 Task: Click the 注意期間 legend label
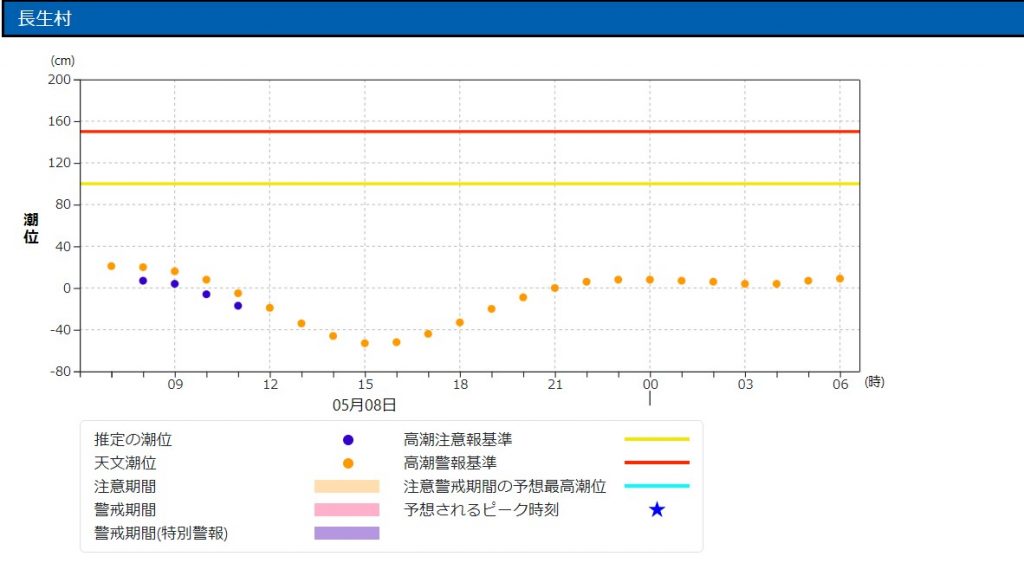point(125,487)
